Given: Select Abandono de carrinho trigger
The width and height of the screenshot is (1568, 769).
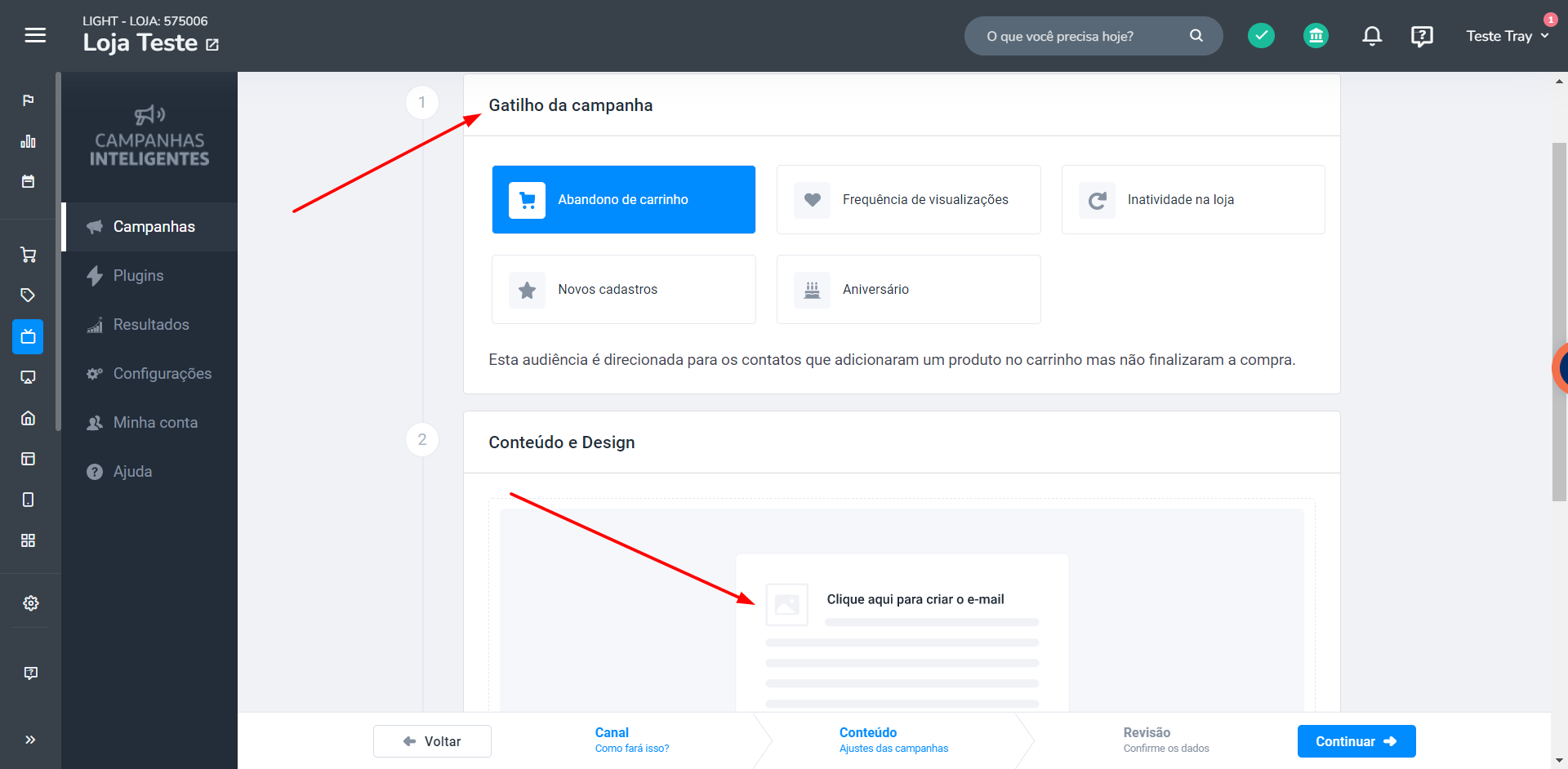Looking at the screenshot, I should 623,200.
